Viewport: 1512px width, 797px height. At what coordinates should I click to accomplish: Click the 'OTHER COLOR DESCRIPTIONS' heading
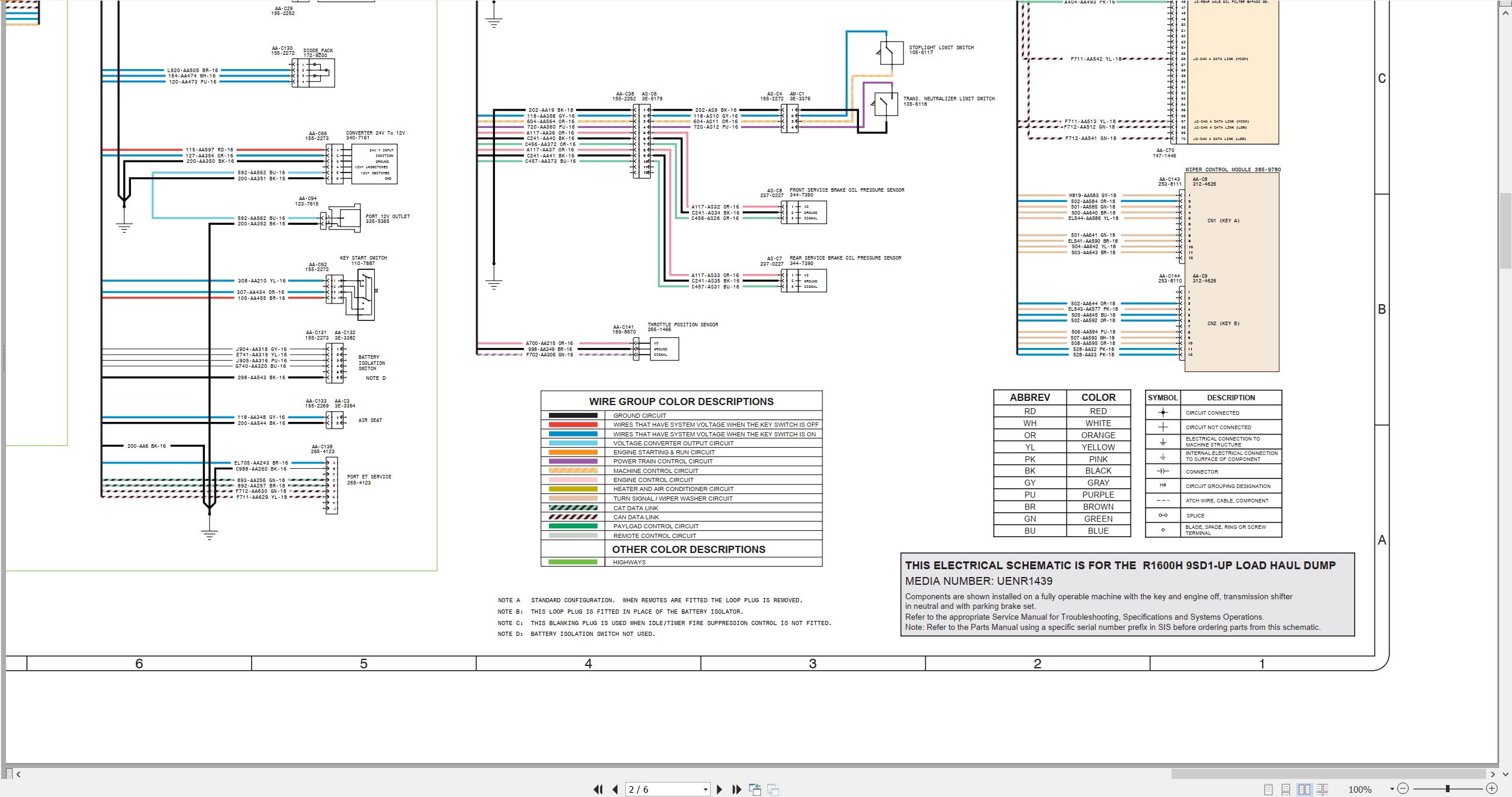688,549
